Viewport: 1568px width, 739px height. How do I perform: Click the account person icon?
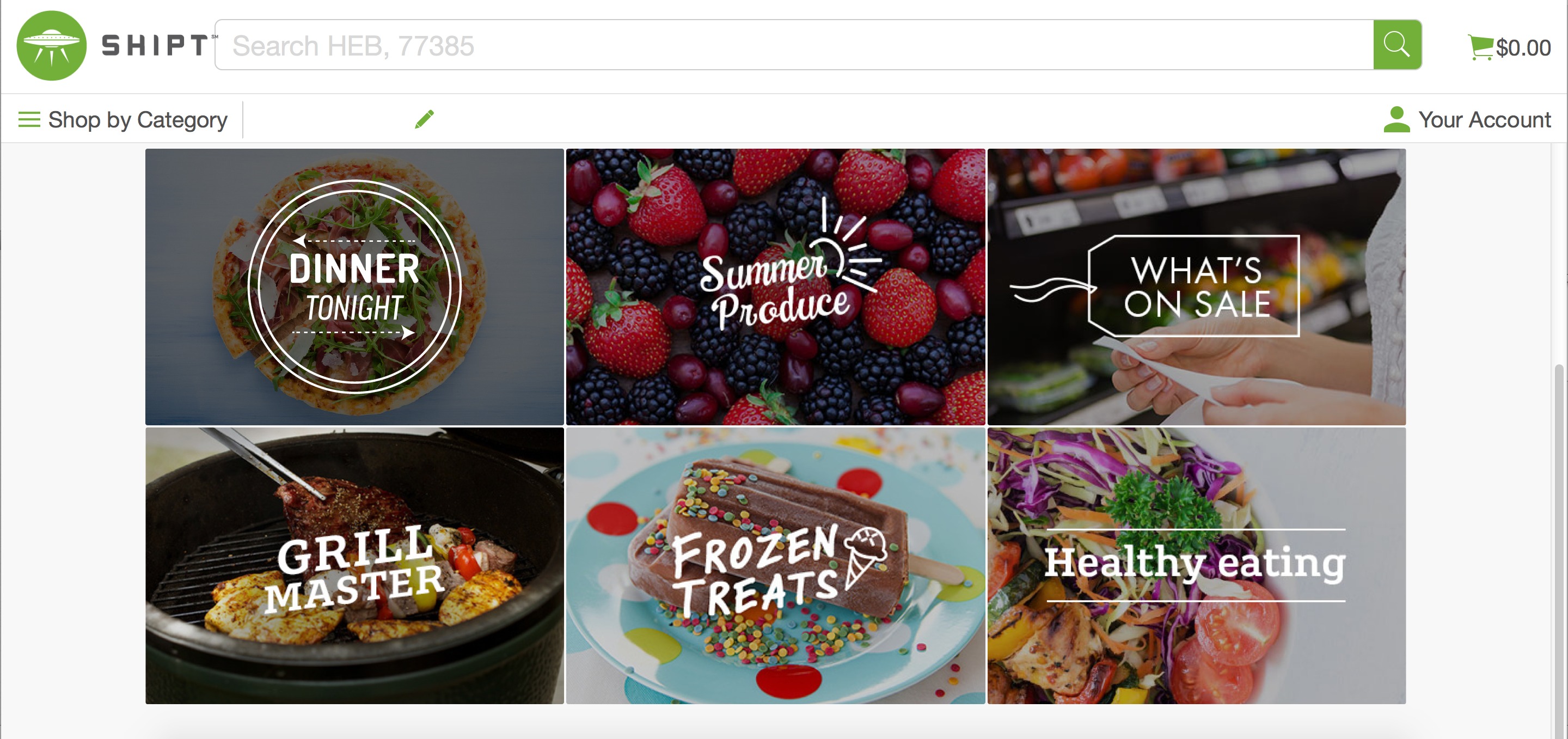coord(1396,119)
